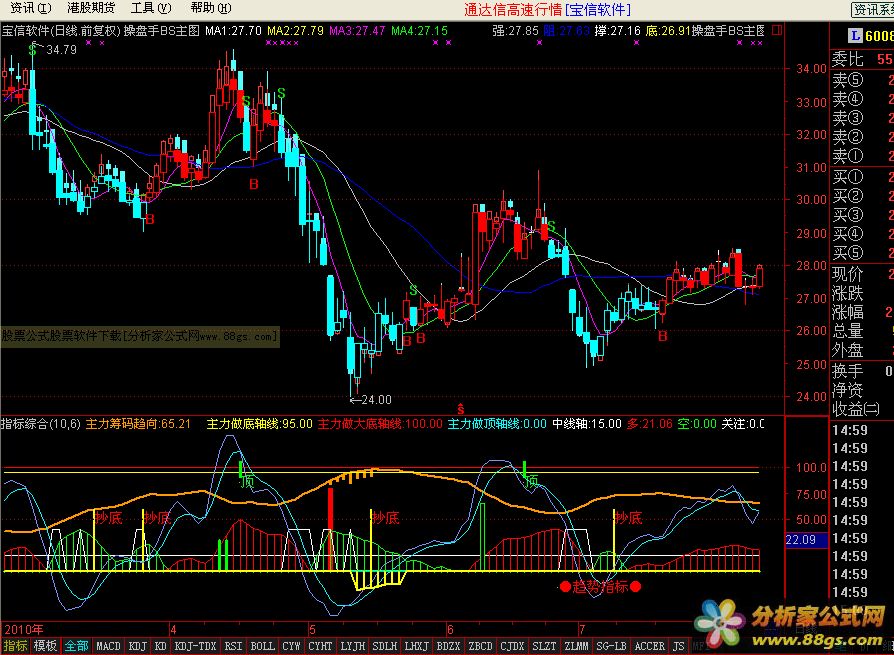Click the 中线轴:15.00 label

[587, 424]
